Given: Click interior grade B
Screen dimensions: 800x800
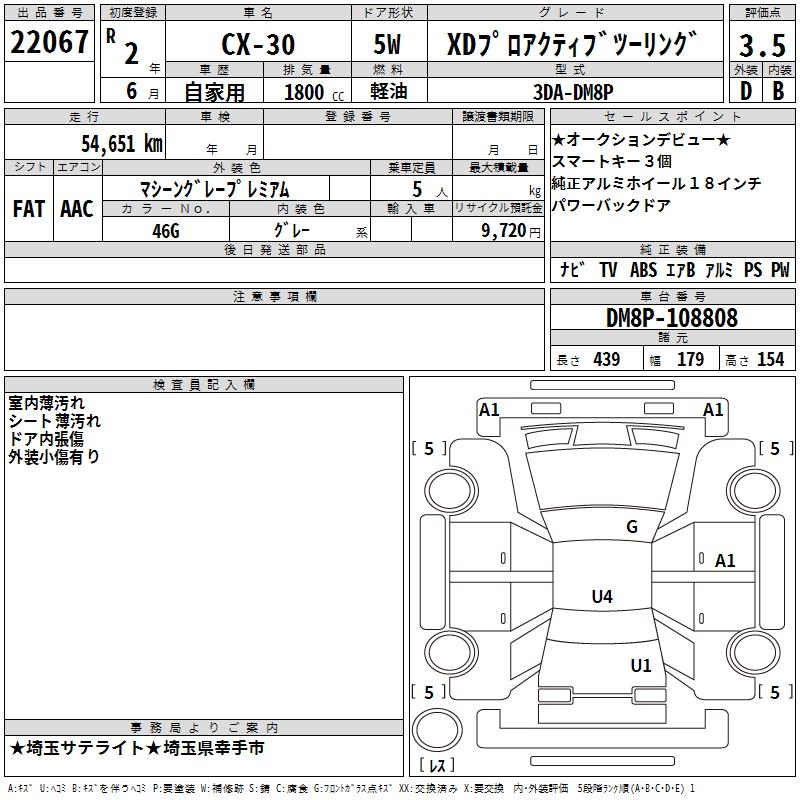Looking at the screenshot, I should 778,91.
